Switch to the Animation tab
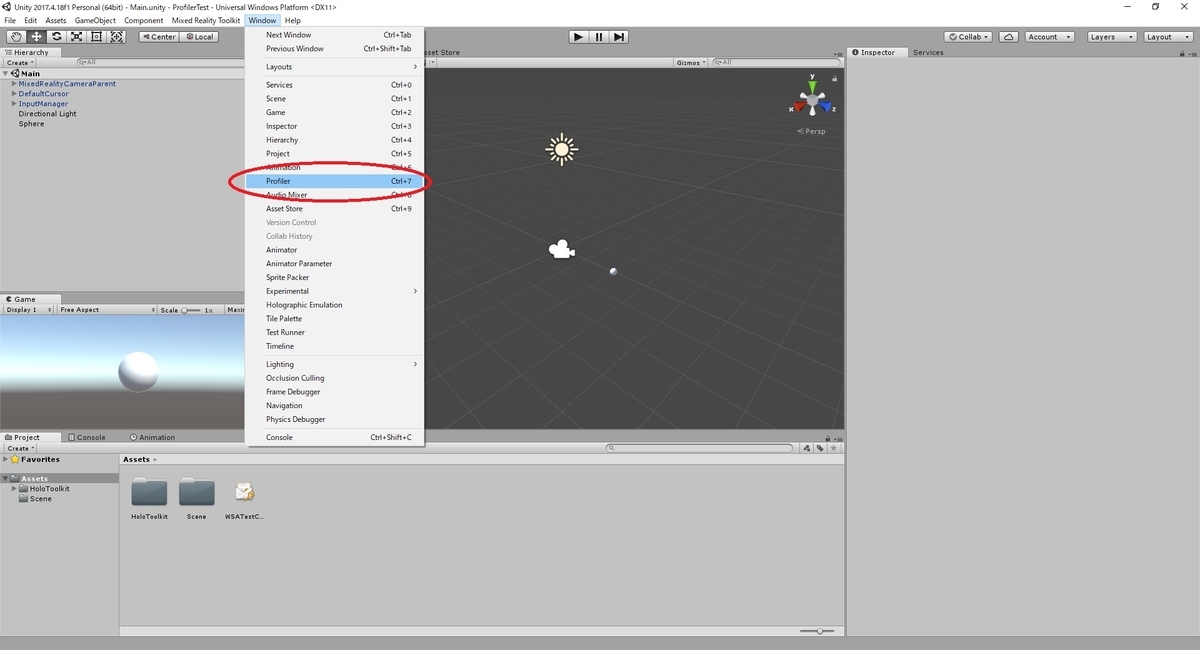 [152, 437]
